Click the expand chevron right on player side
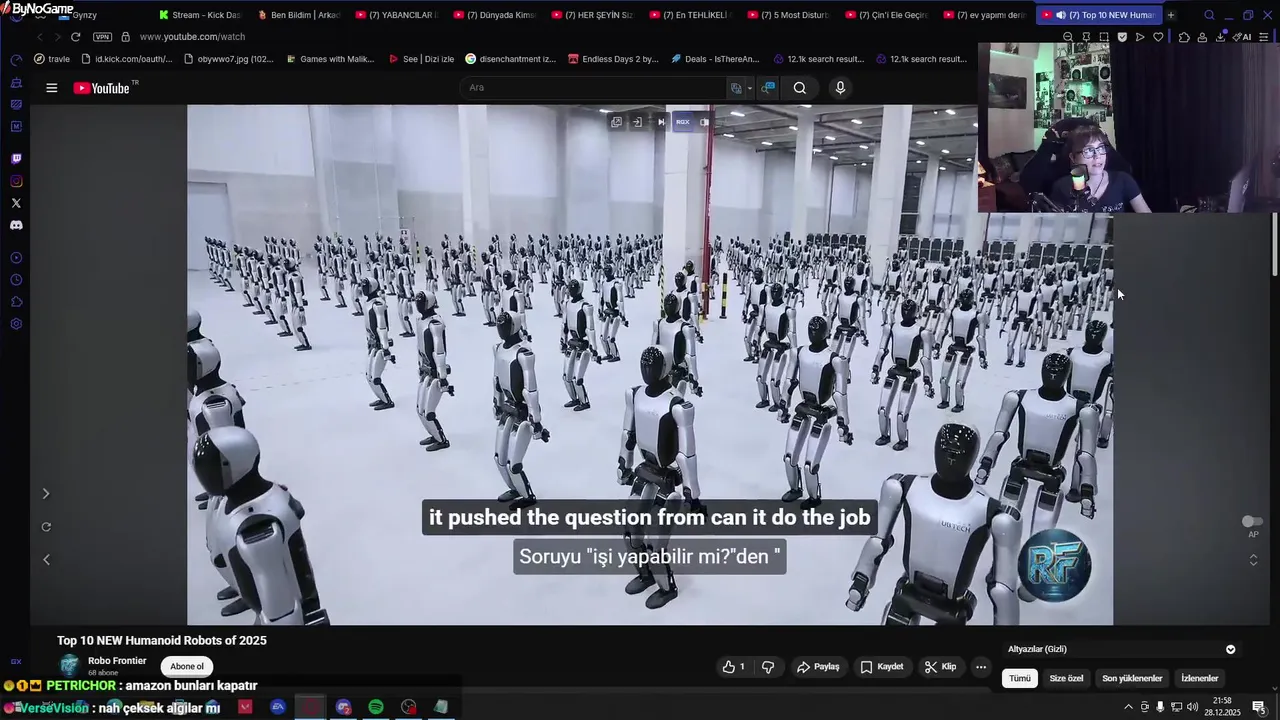The image size is (1280, 720). point(45,494)
